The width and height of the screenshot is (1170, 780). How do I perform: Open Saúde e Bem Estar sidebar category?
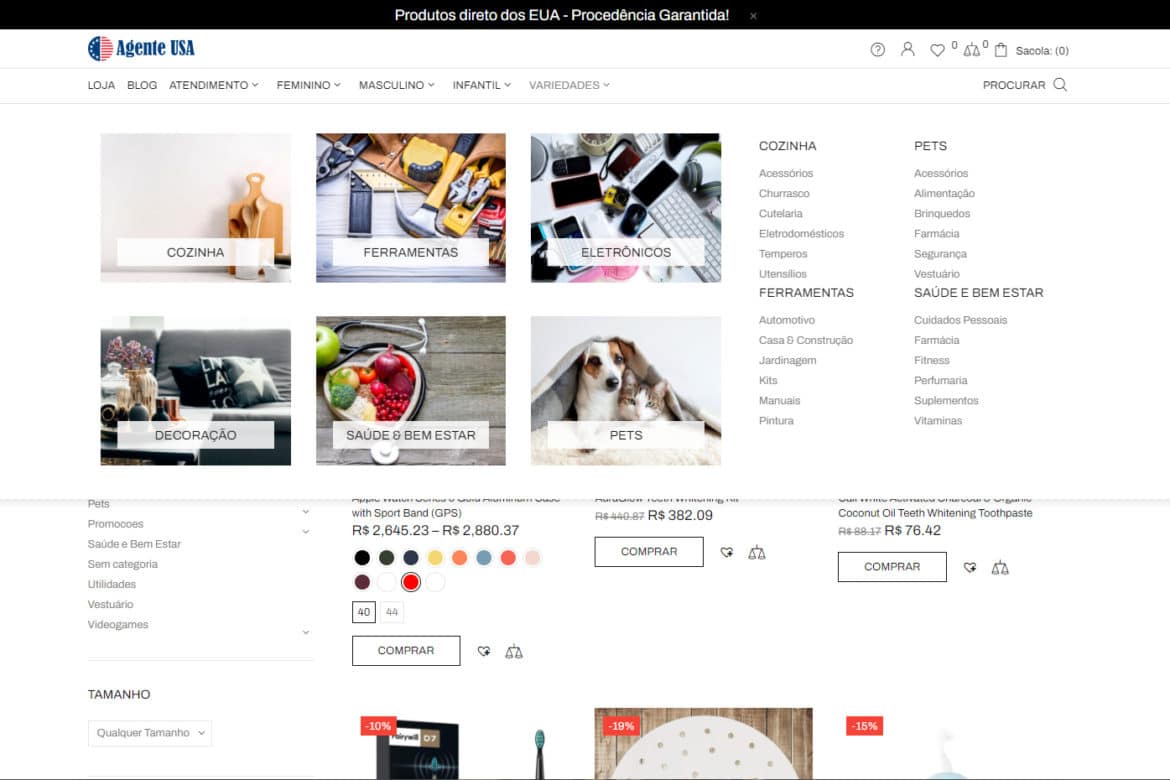point(134,544)
